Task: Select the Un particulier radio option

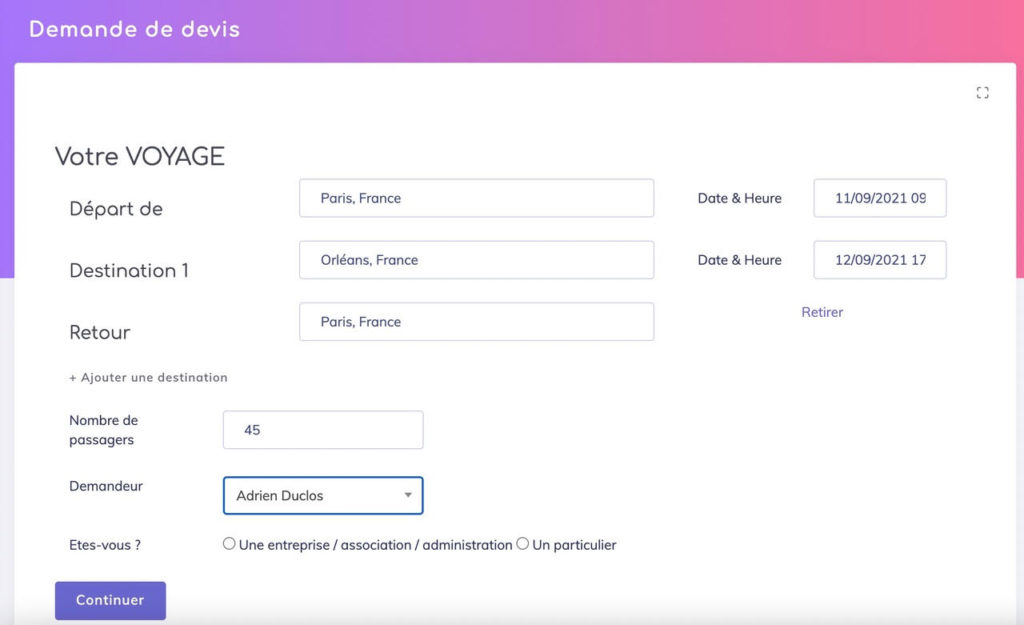Action: click(x=522, y=543)
